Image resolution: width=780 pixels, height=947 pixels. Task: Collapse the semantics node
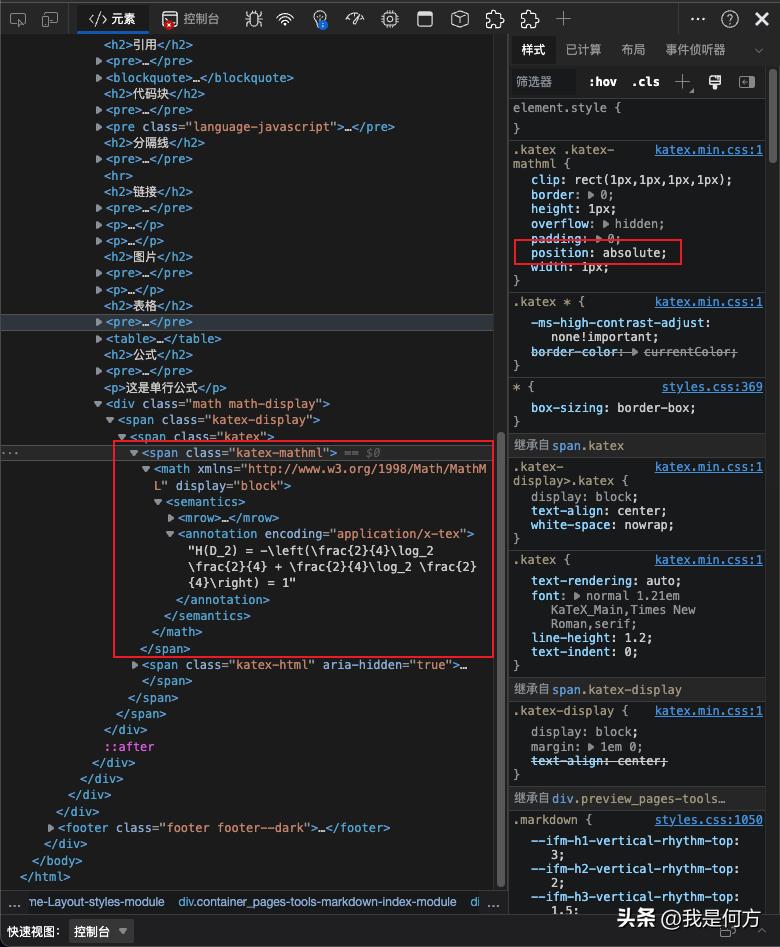(x=158, y=502)
